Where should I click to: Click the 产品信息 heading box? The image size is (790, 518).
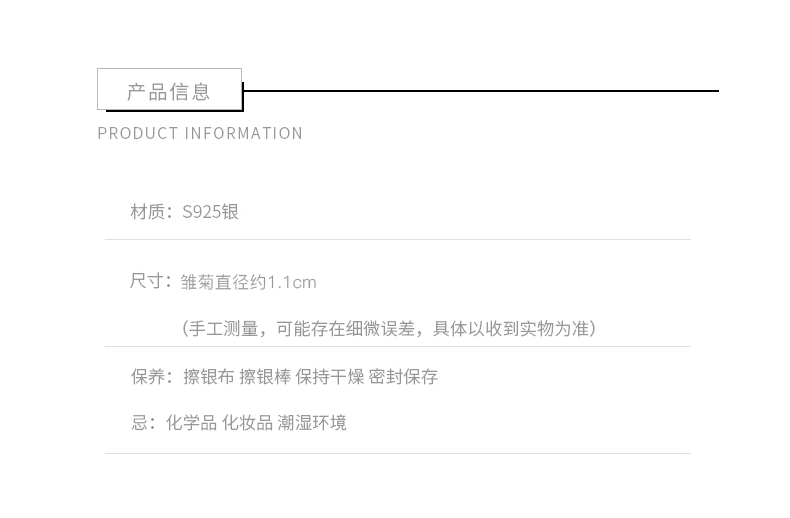click(x=169, y=89)
